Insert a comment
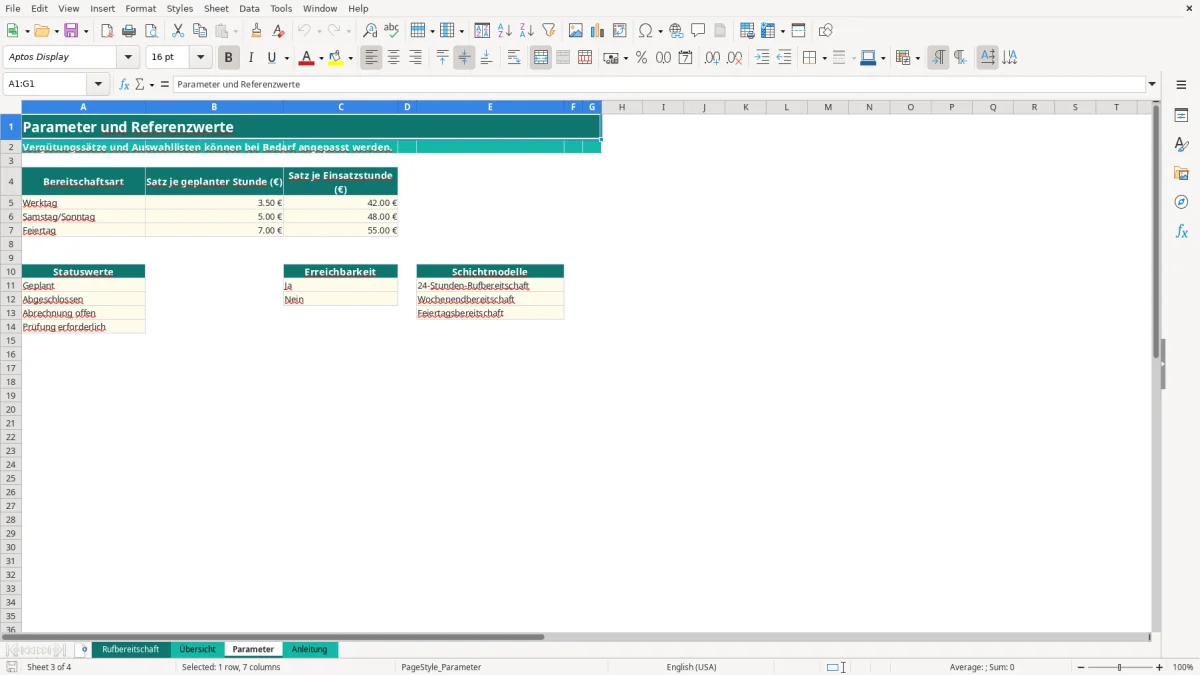Screen dimensions: 1200x675 pyautogui.click(x=699, y=31)
